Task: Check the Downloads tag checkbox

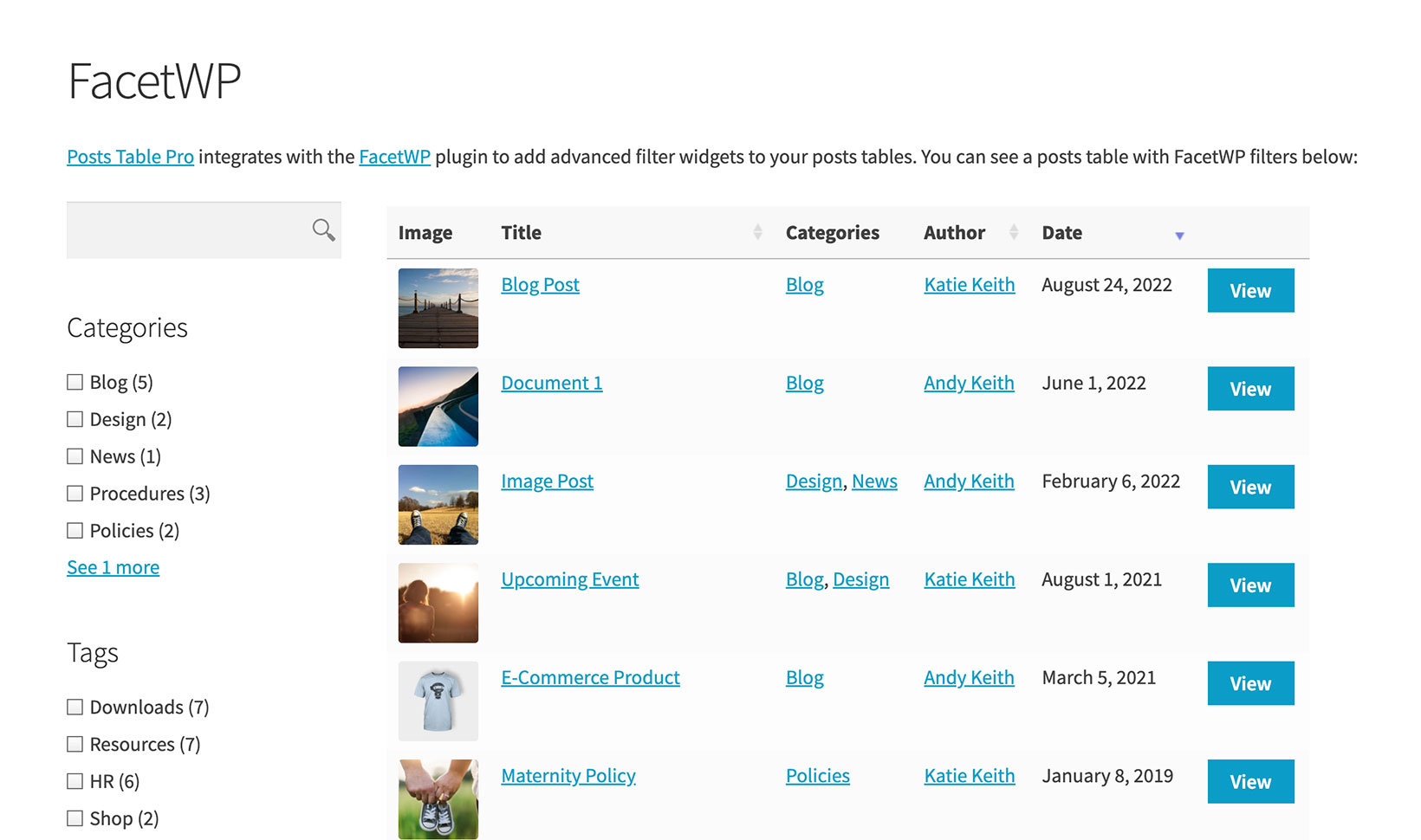Action: point(75,707)
